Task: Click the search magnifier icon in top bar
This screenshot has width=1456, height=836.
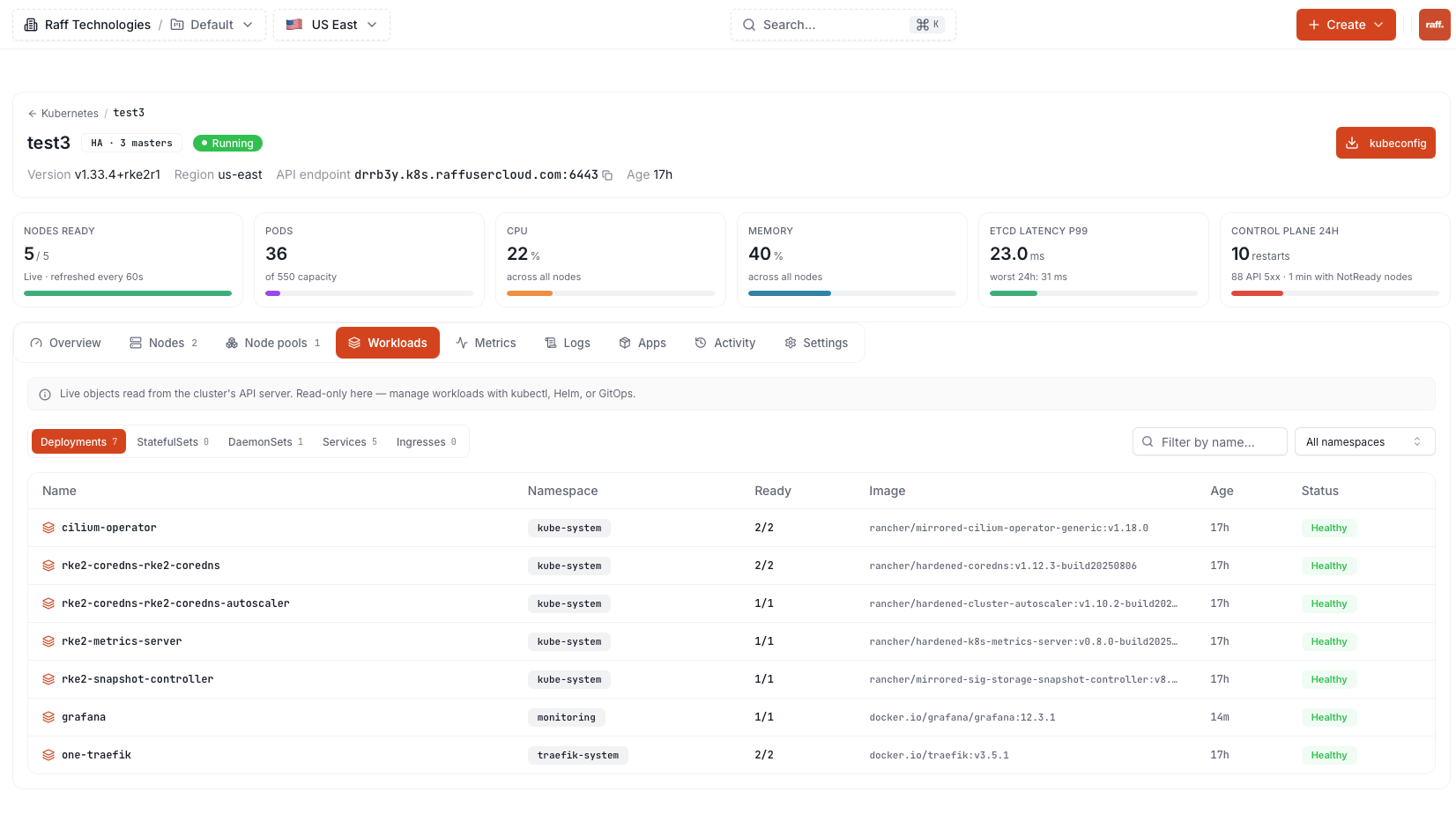Action: tap(749, 25)
